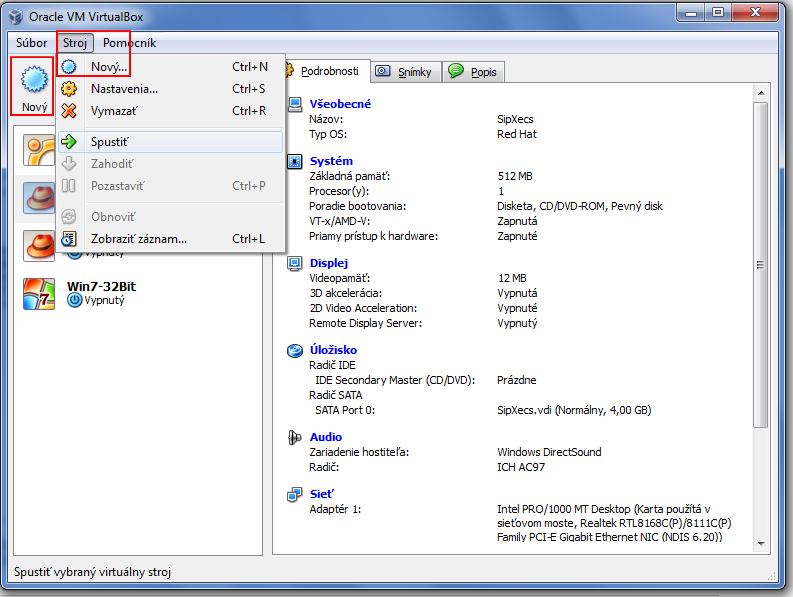793x597 pixels.
Task: Click the details pane scroll up arrow
Action: tap(761, 93)
